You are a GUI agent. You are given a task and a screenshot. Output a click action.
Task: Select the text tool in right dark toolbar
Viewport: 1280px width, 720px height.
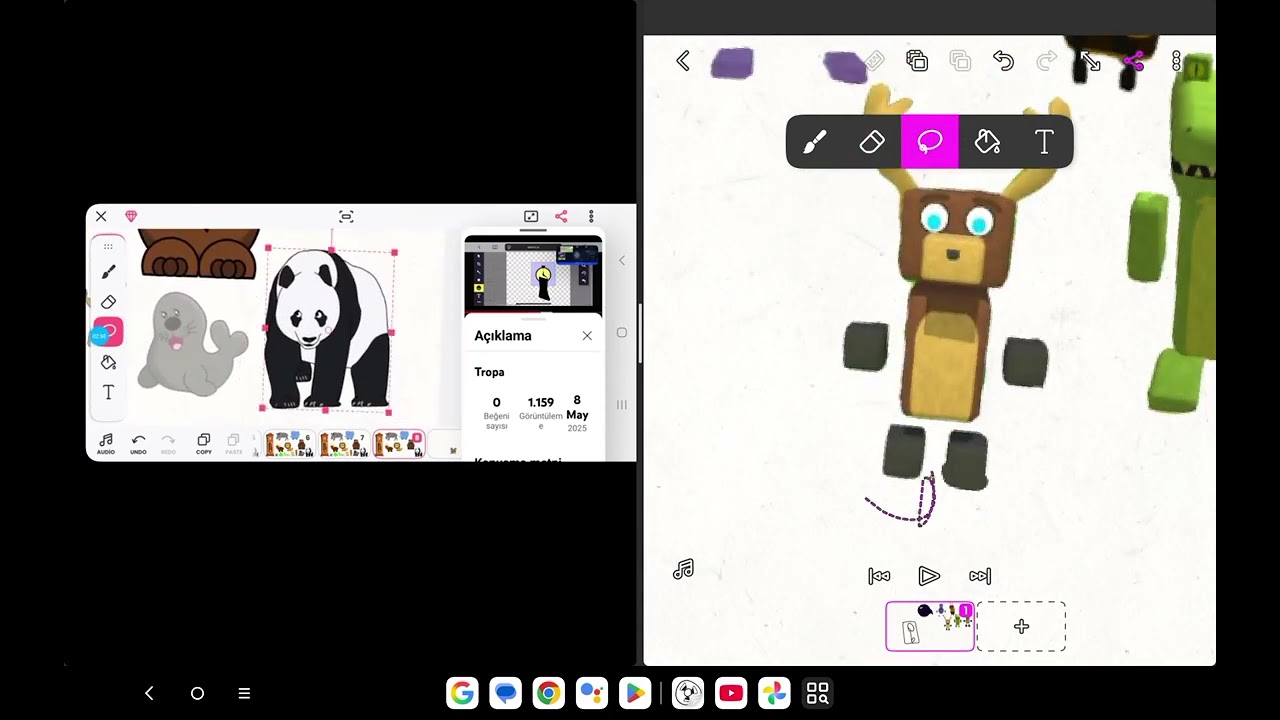pyautogui.click(x=1044, y=142)
